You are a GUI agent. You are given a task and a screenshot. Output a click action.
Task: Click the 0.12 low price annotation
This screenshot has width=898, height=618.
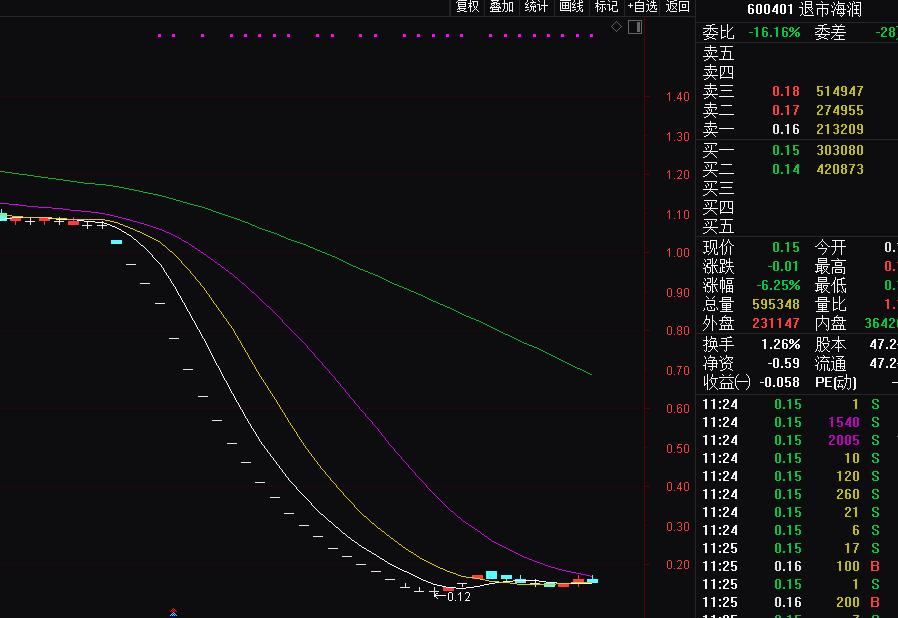tap(458, 597)
